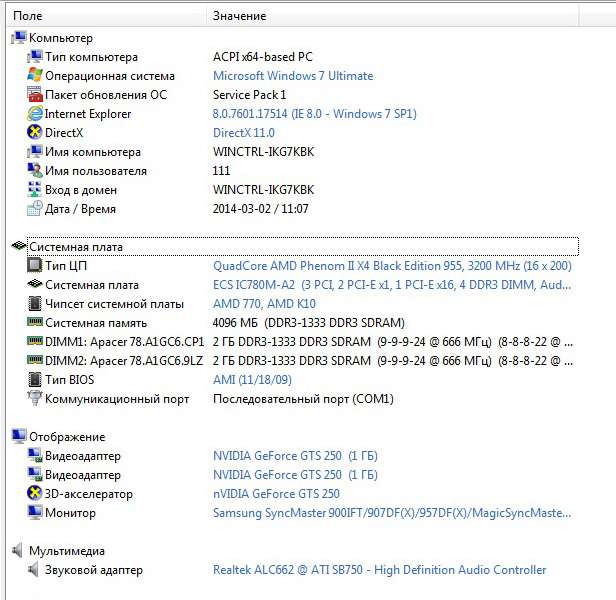The width and height of the screenshot is (616, 600).
Task: Select the Системная плата row label under Тип ЦП
Action: pyautogui.click(x=92, y=285)
